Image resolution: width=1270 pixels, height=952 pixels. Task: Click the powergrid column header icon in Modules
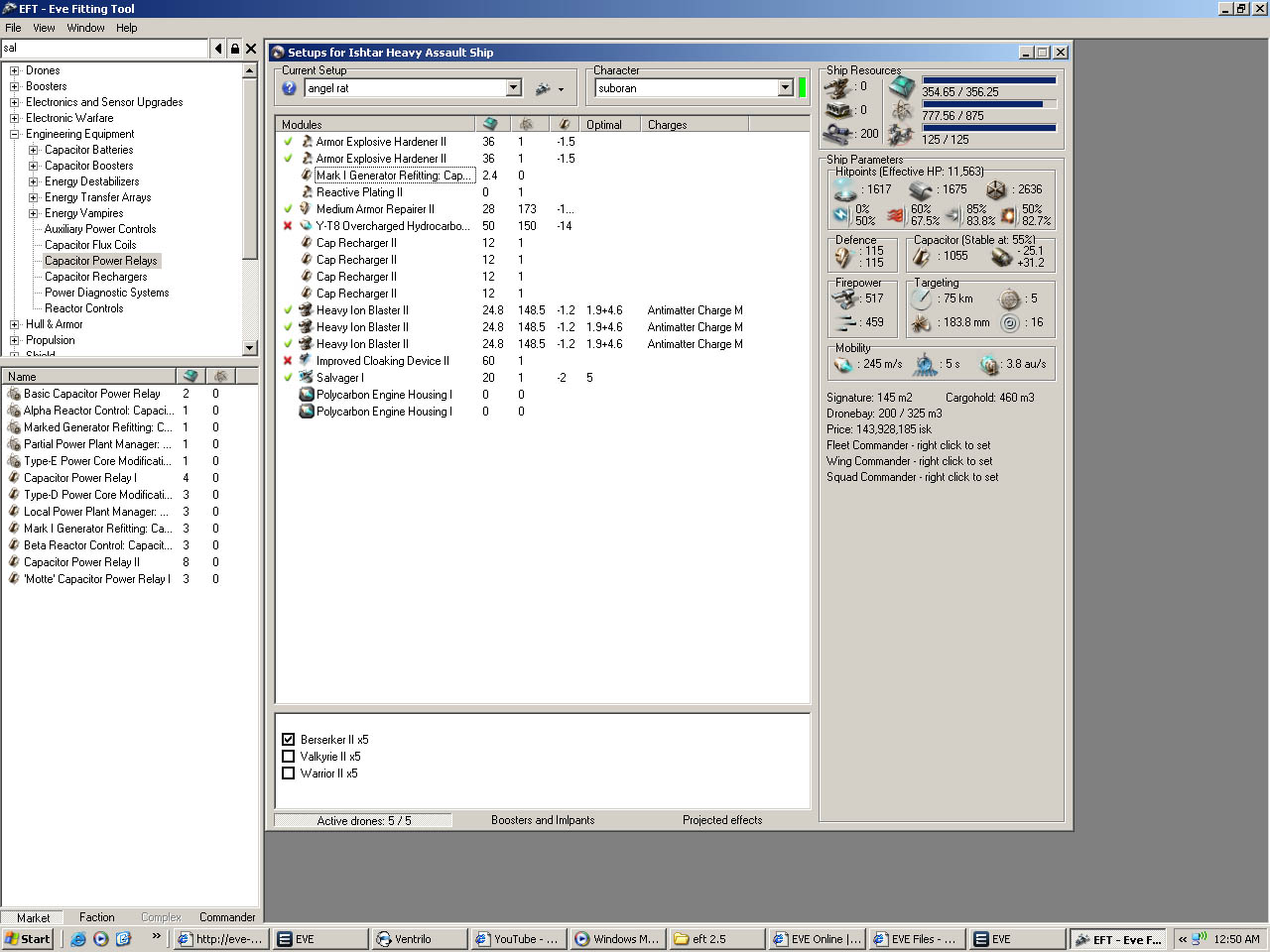click(x=526, y=124)
